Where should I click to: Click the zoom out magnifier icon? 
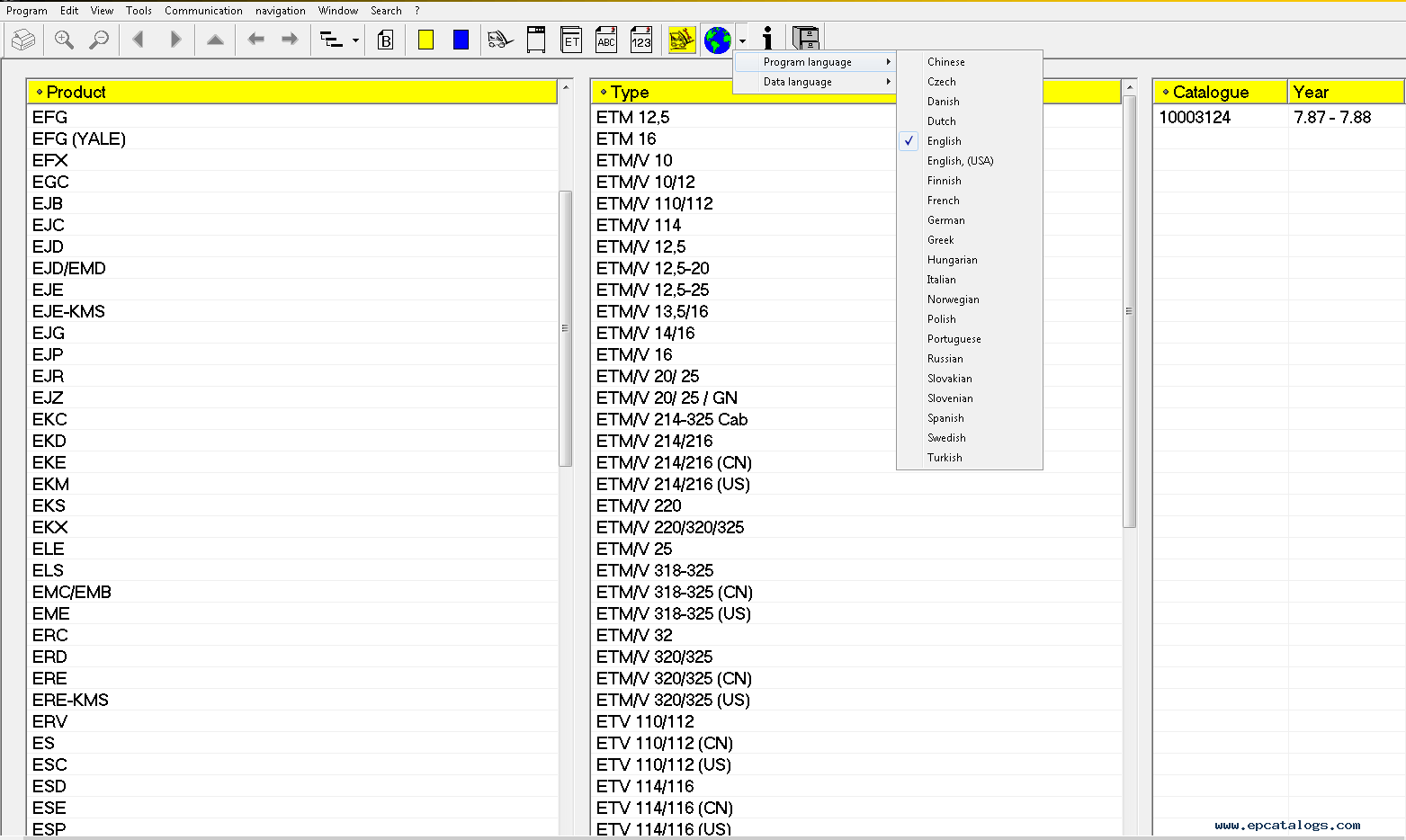99,40
